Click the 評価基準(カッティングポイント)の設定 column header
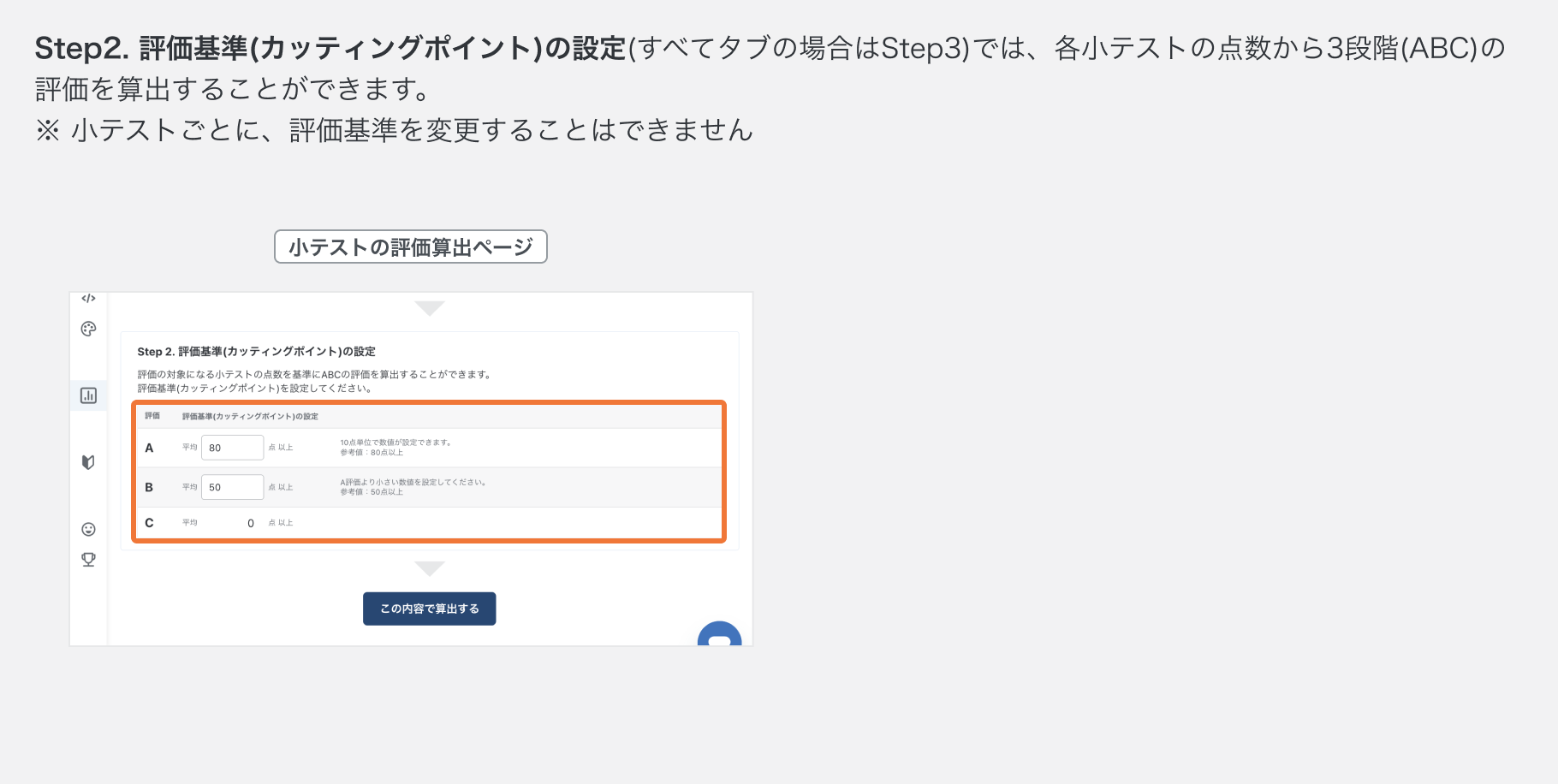The image size is (1558, 784). [x=247, y=416]
